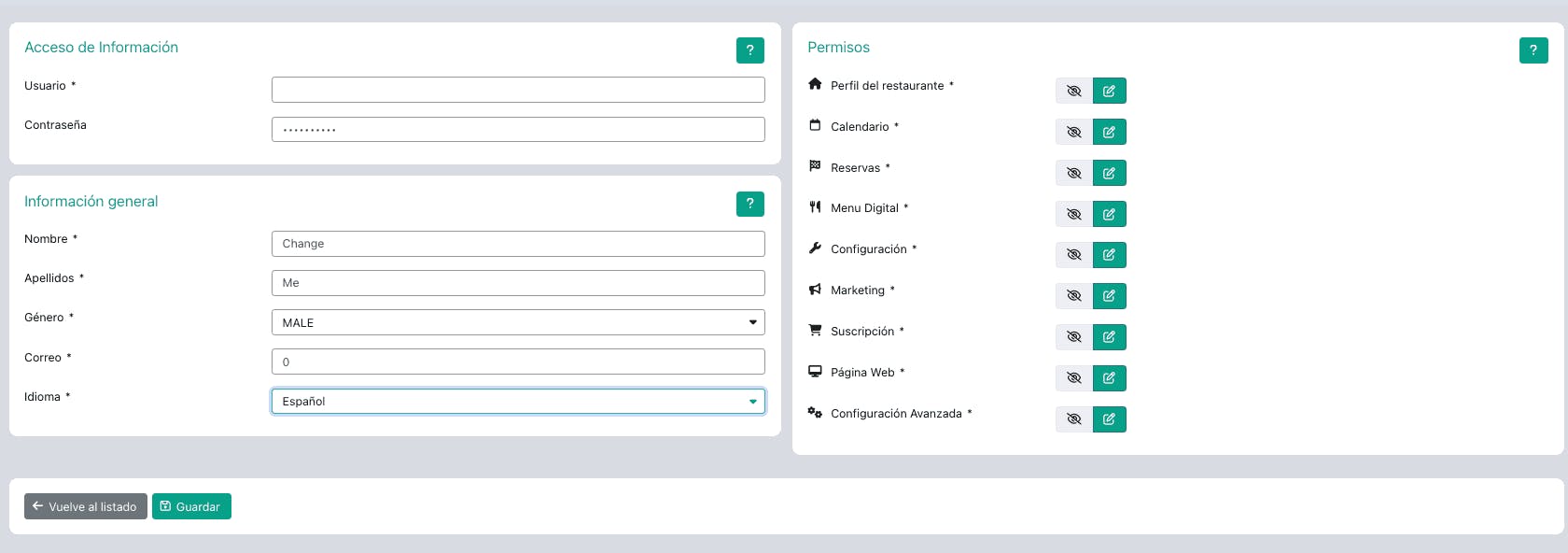Set Configuración Avanzada to hidden

click(1073, 419)
